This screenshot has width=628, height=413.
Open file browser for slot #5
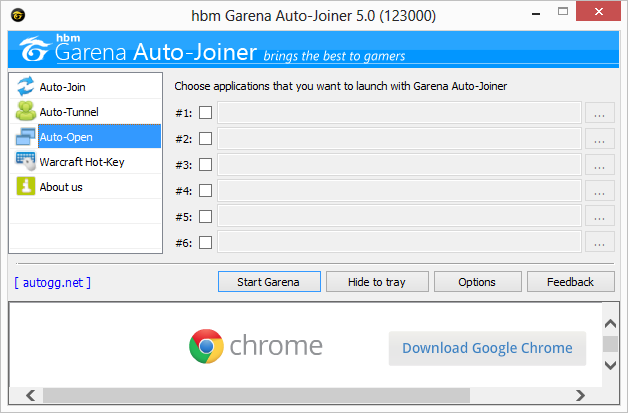click(600, 216)
